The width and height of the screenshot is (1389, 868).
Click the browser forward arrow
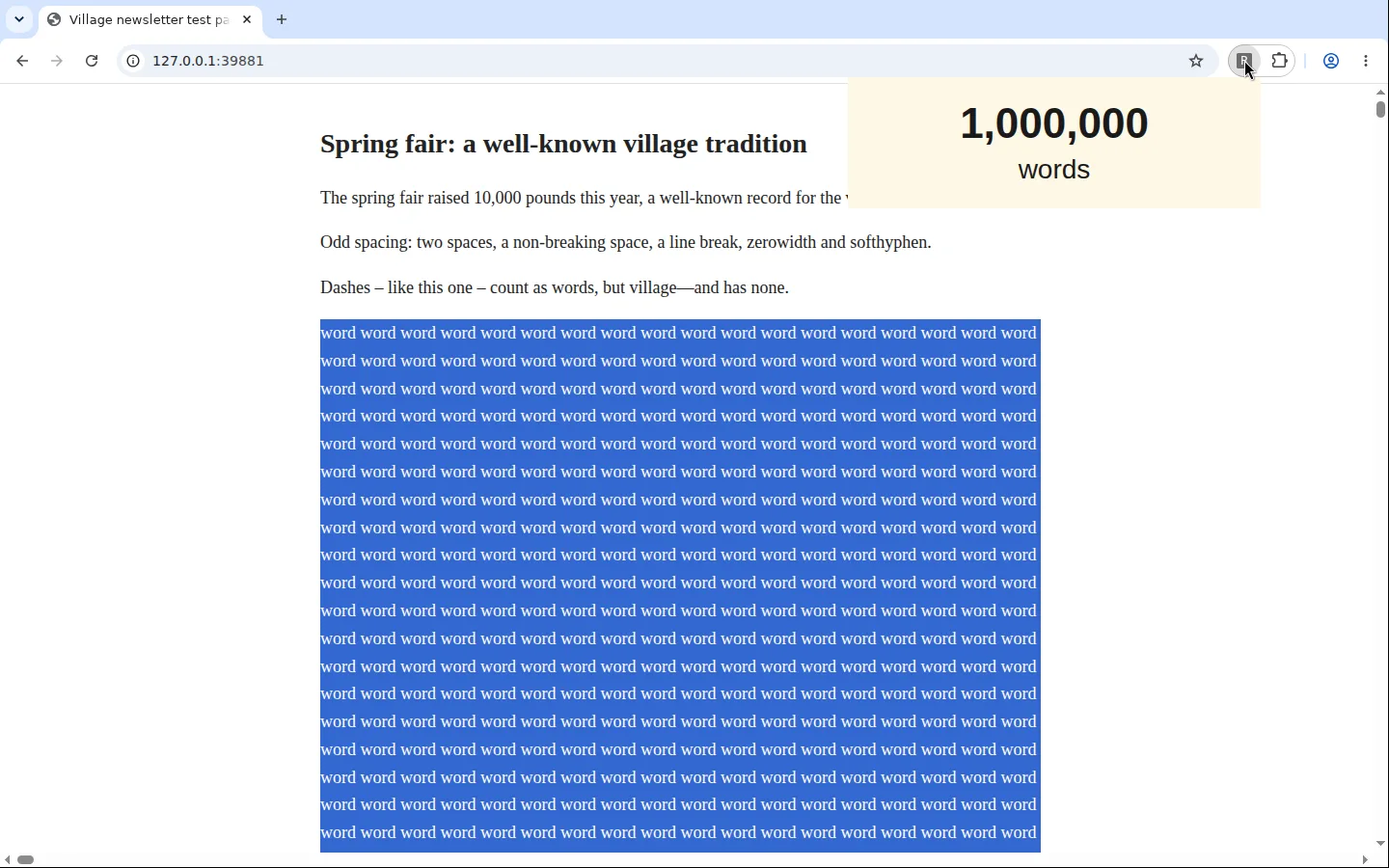click(57, 61)
